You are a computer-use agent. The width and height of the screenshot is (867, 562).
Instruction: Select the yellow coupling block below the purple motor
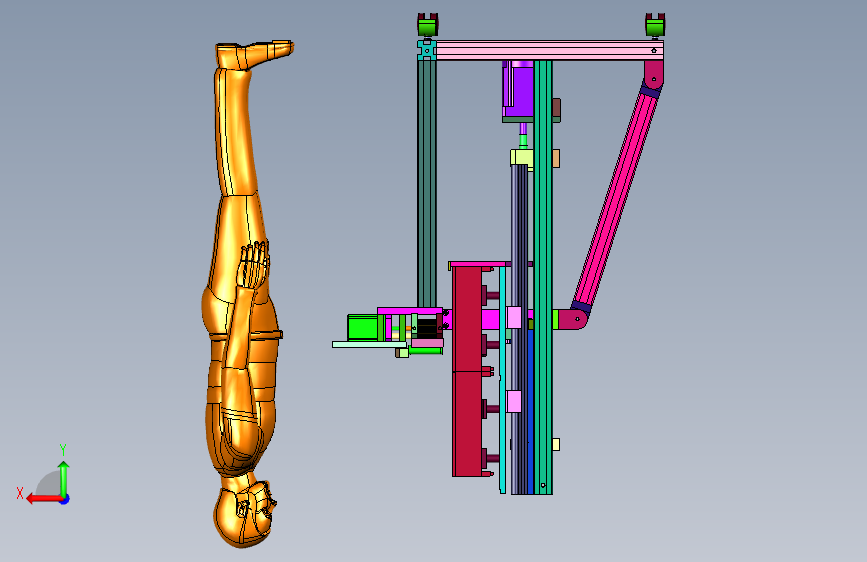pos(521,158)
